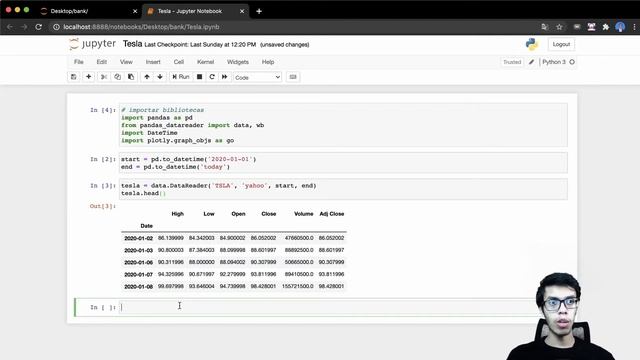Click the start/end datetime code cell In [2]
Viewport: 640px width, 360px height.
(343, 163)
